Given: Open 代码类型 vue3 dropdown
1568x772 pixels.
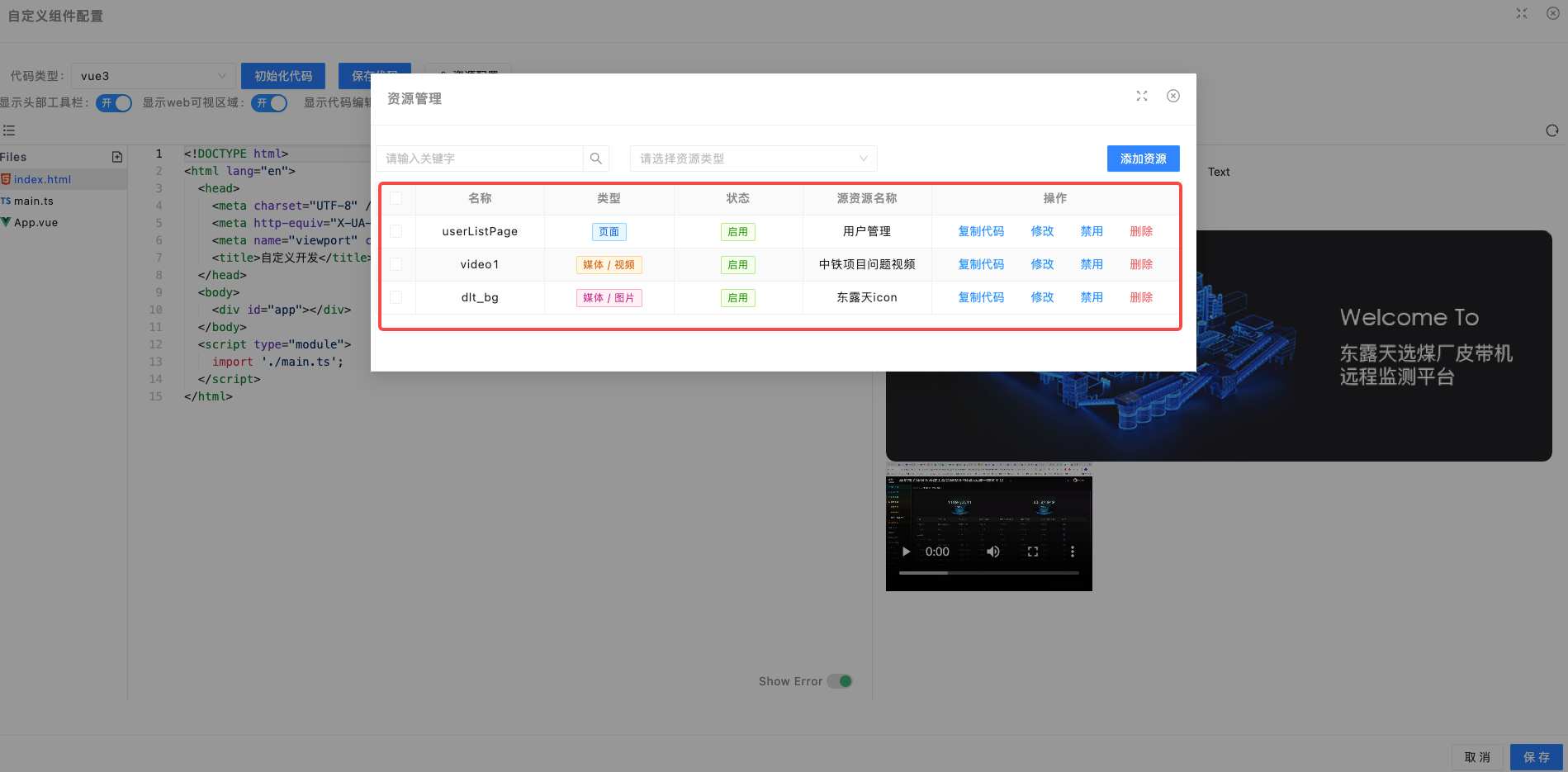Looking at the screenshot, I should pyautogui.click(x=154, y=76).
